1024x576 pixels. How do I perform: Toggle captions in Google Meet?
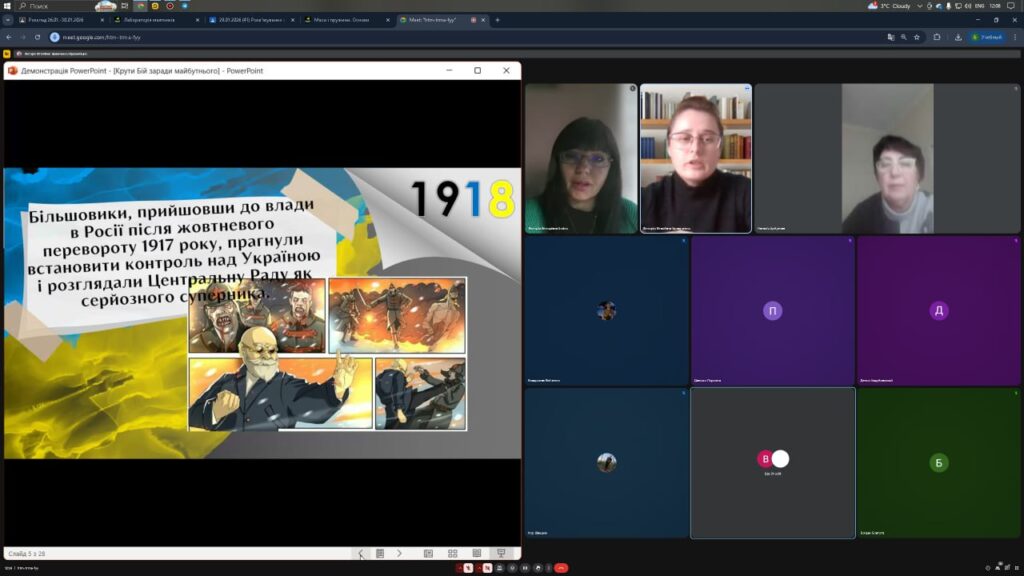pos(499,568)
